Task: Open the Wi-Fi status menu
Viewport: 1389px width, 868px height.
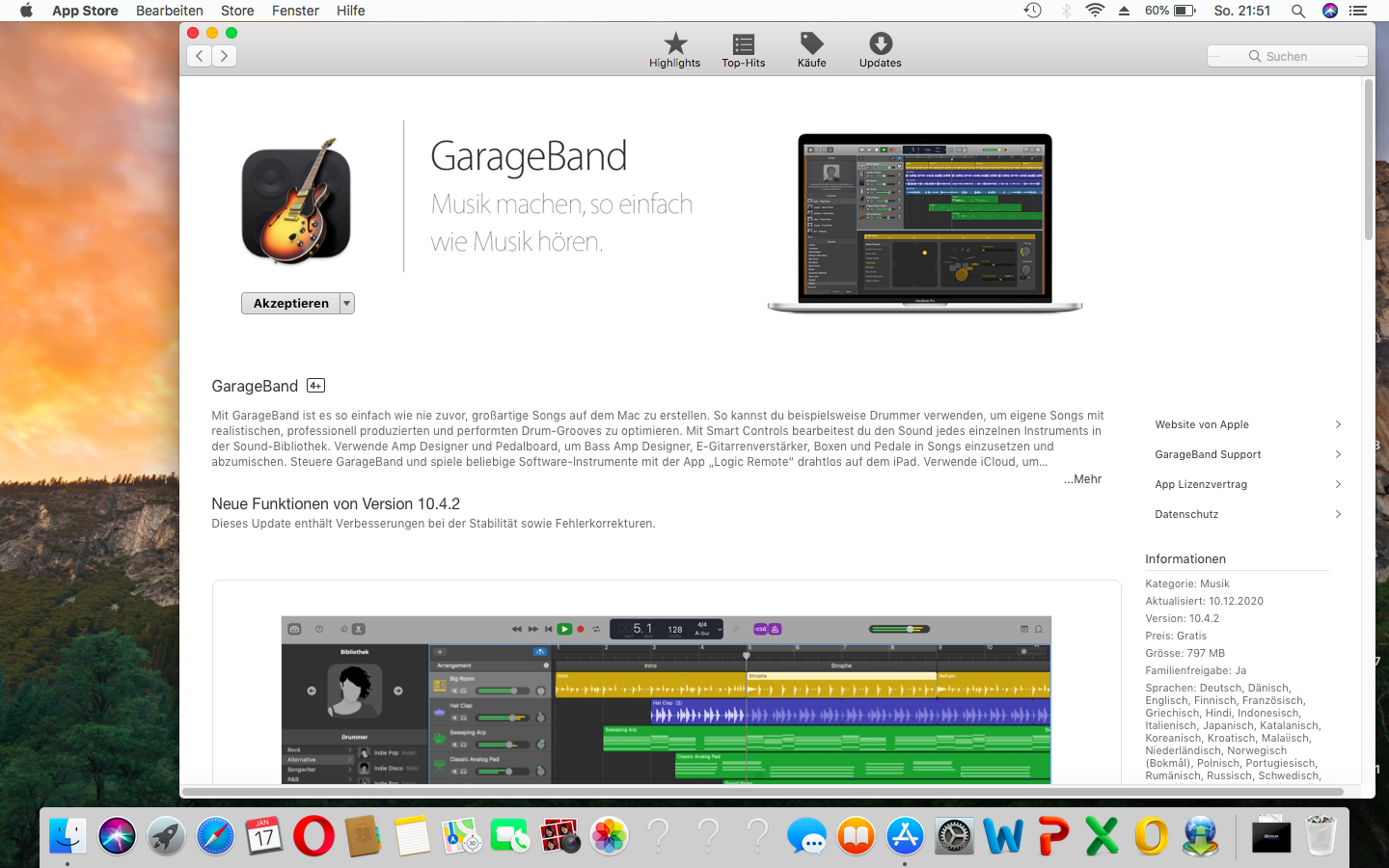Action: [1095, 11]
